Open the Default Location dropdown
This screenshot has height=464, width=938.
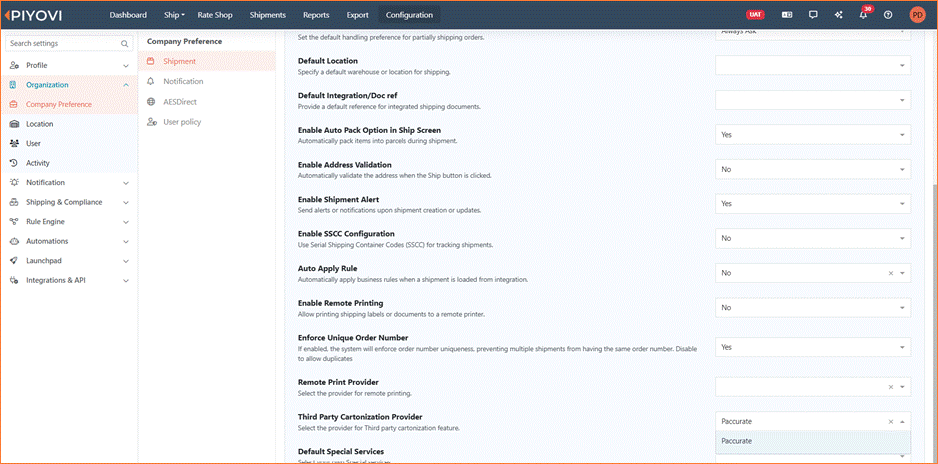[813, 65]
